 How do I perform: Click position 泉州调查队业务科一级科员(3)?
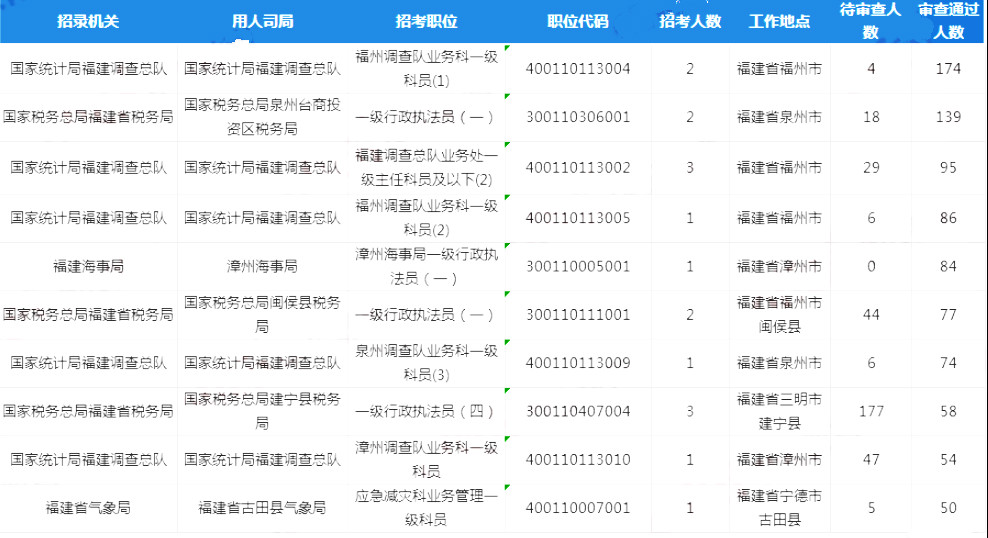pos(426,363)
